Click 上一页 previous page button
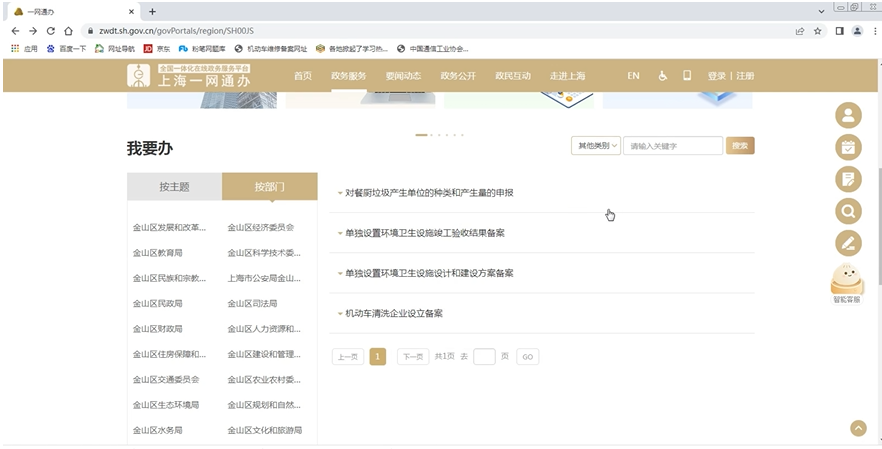 tap(348, 357)
